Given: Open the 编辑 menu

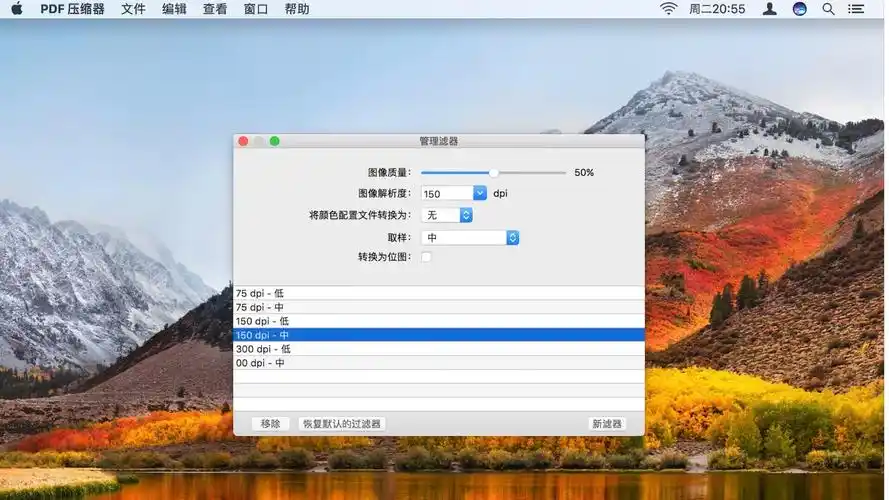Looking at the screenshot, I should pos(174,9).
